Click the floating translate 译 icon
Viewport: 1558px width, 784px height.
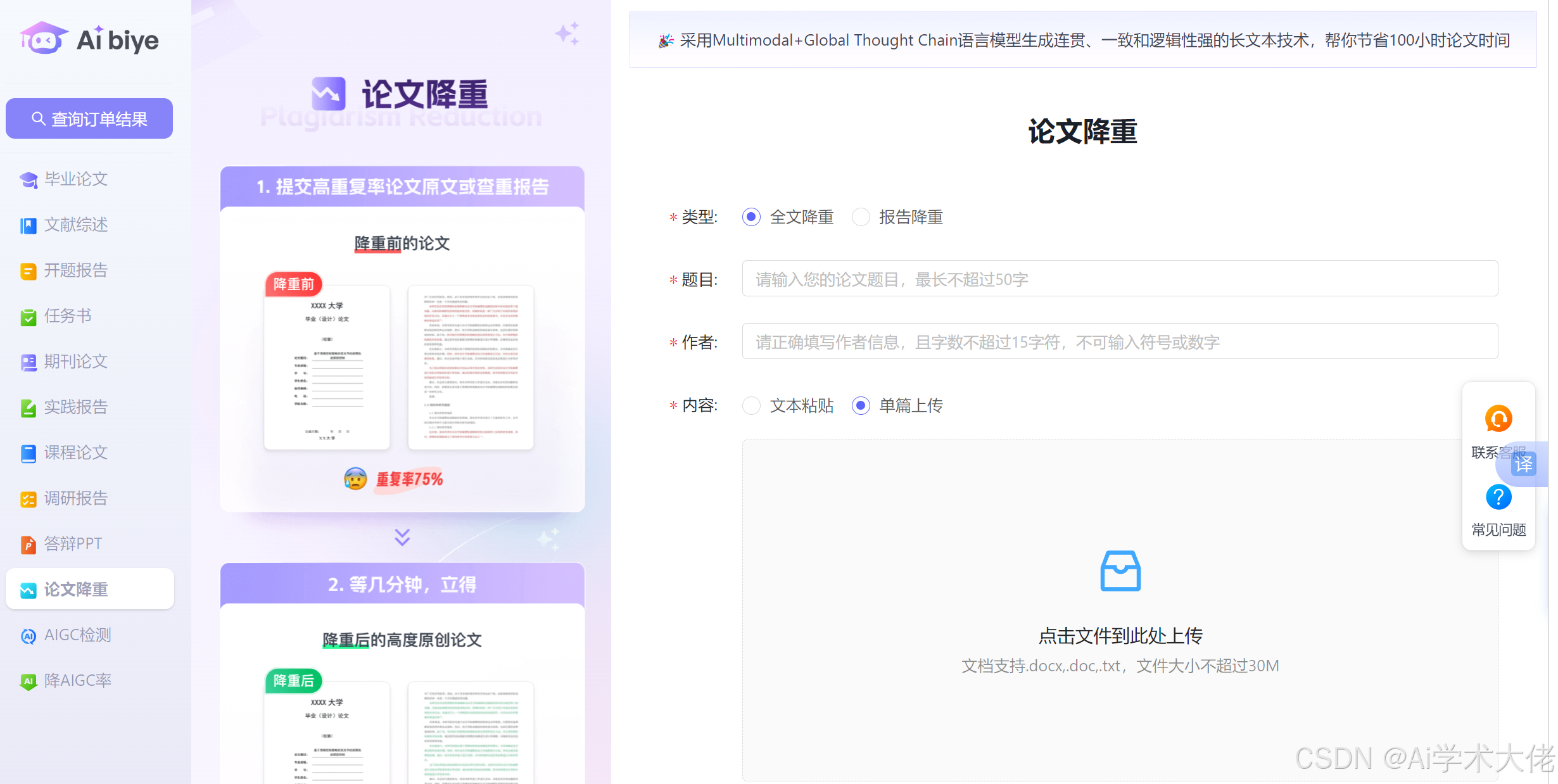1524,464
